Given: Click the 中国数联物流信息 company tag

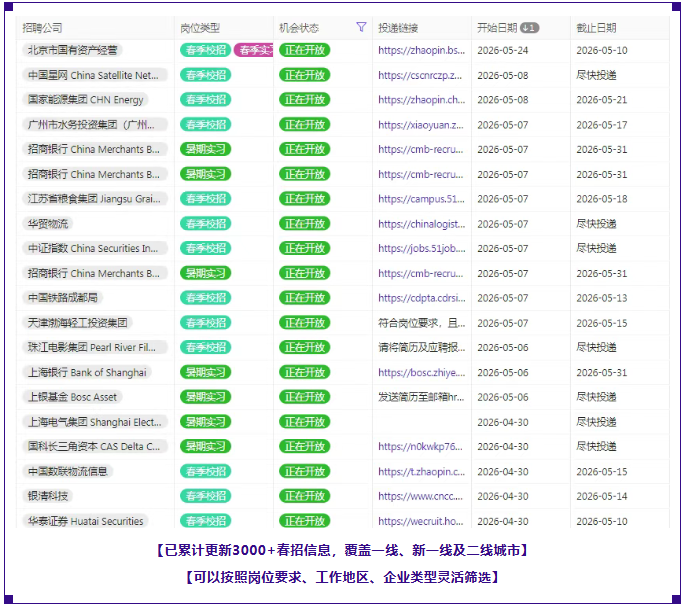Looking at the screenshot, I should click(68, 472).
